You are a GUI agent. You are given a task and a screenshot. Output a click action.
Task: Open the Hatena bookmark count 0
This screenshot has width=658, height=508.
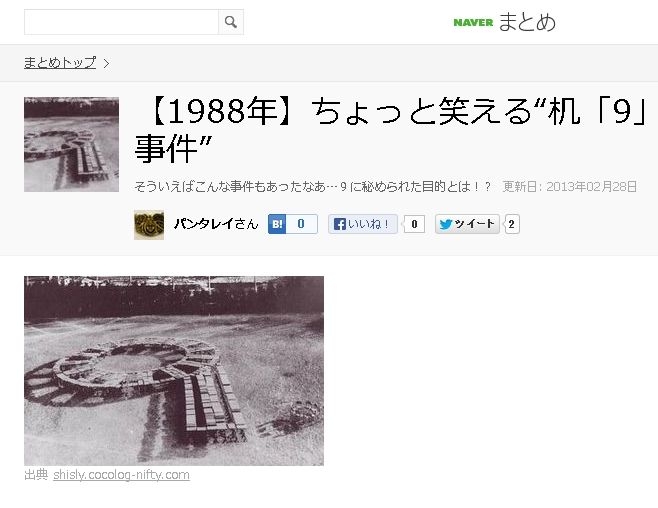click(301, 224)
